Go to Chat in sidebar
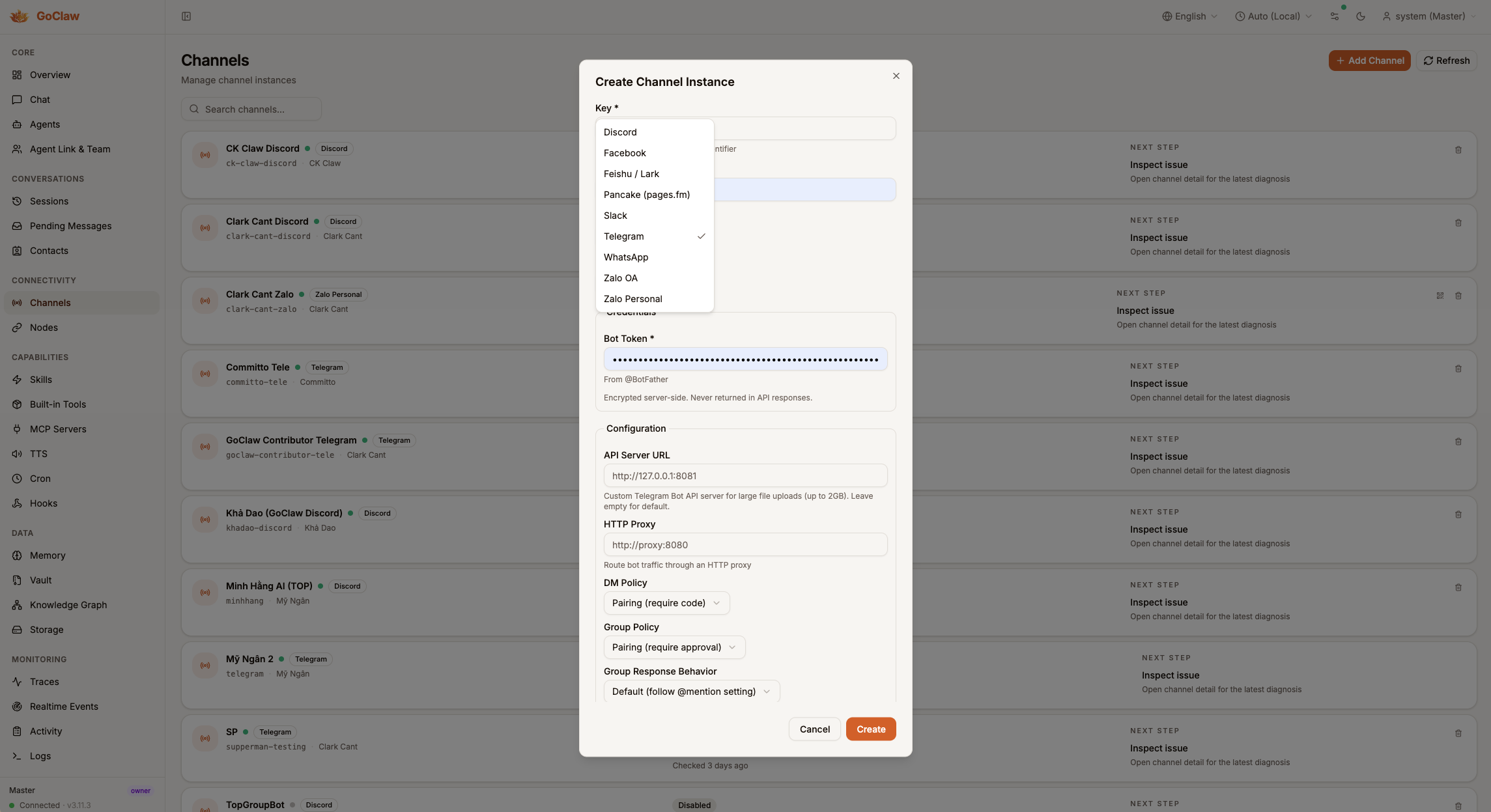1491x812 pixels. coord(82,100)
